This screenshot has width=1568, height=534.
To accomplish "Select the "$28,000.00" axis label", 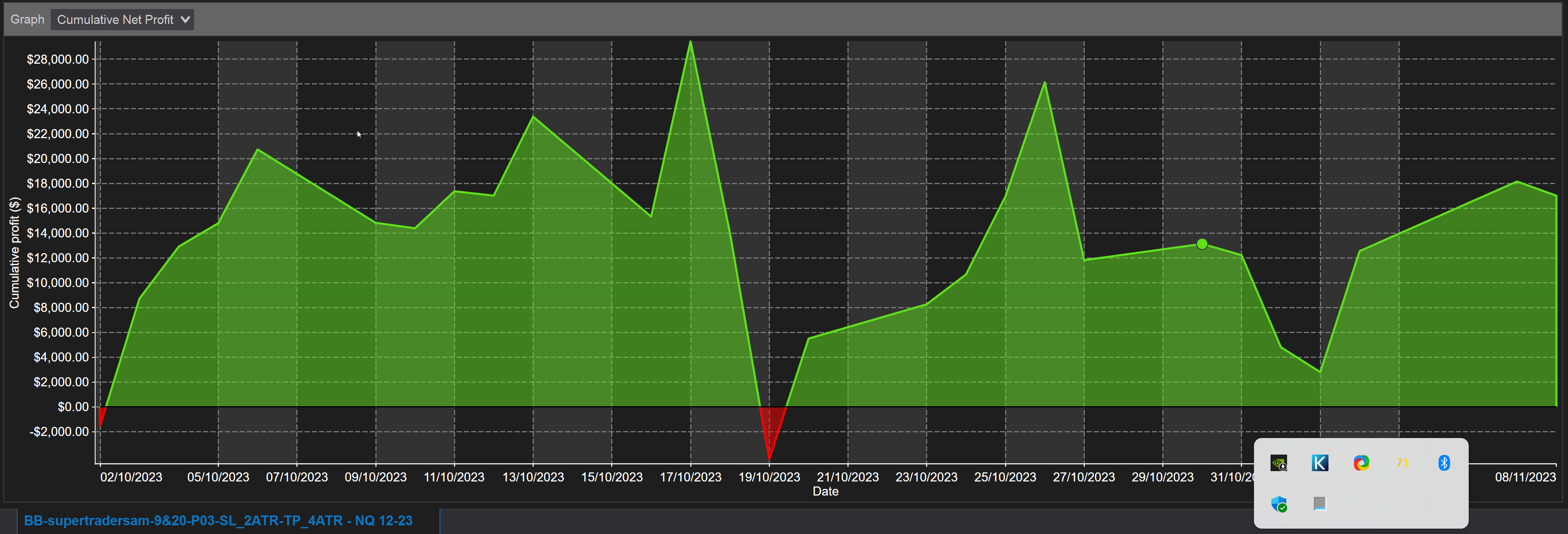I will 58,59.
